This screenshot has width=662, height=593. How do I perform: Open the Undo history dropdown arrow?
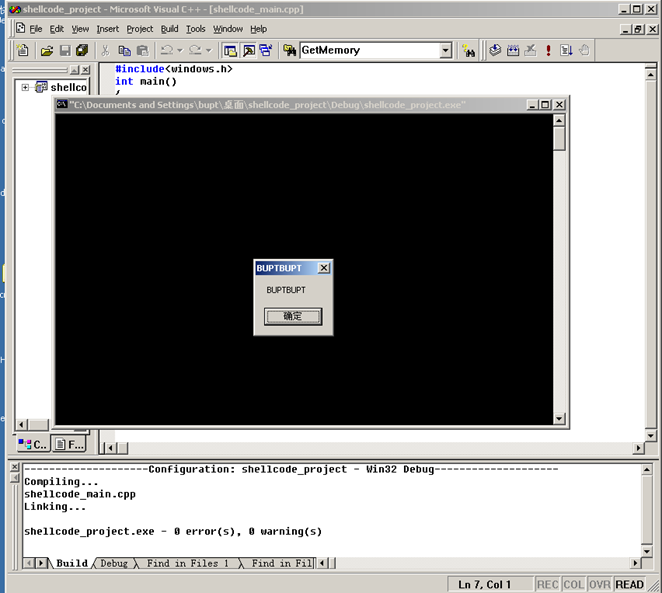pos(180,50)
